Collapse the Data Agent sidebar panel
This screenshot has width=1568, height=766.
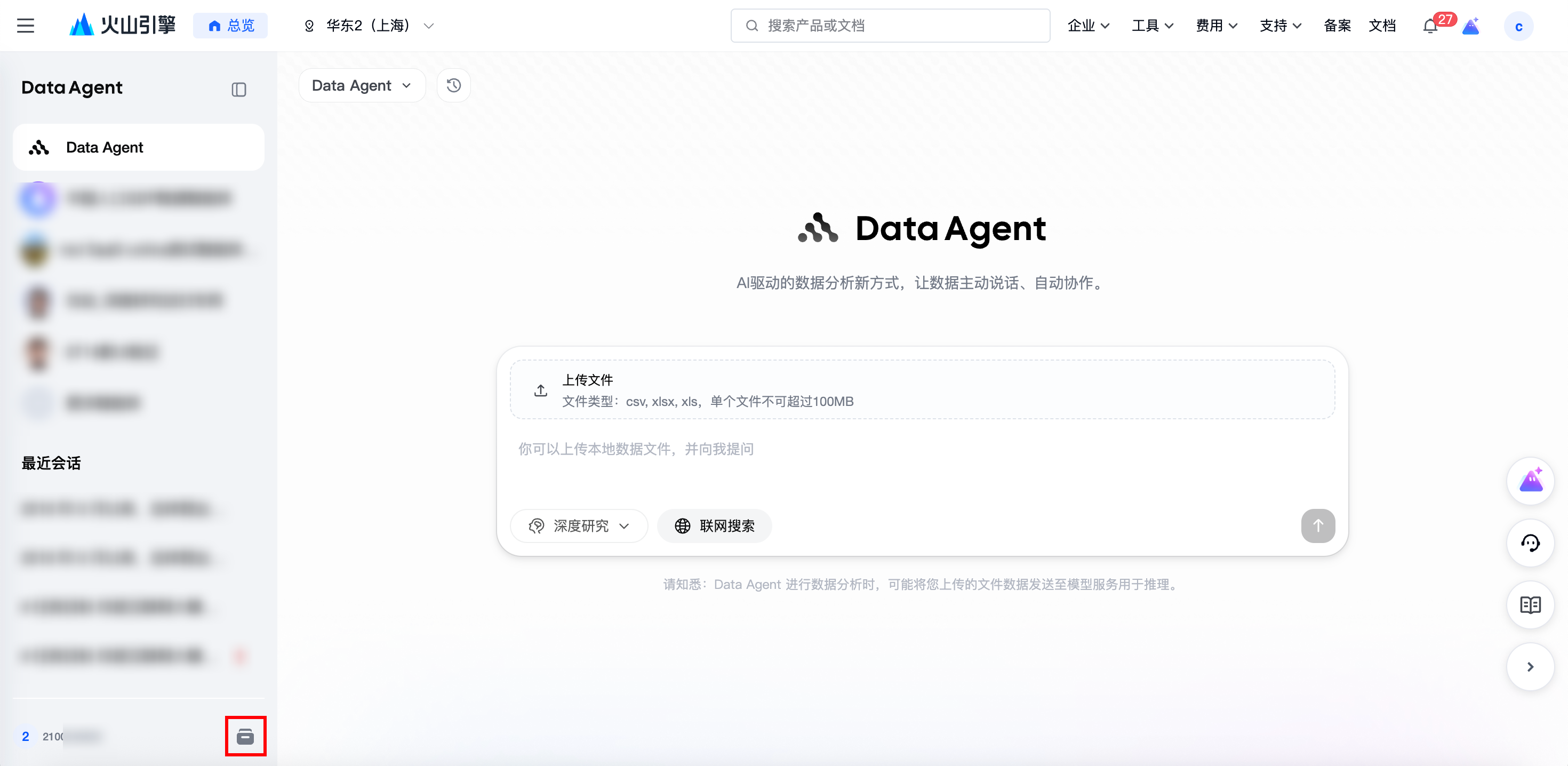coord(238,90)
